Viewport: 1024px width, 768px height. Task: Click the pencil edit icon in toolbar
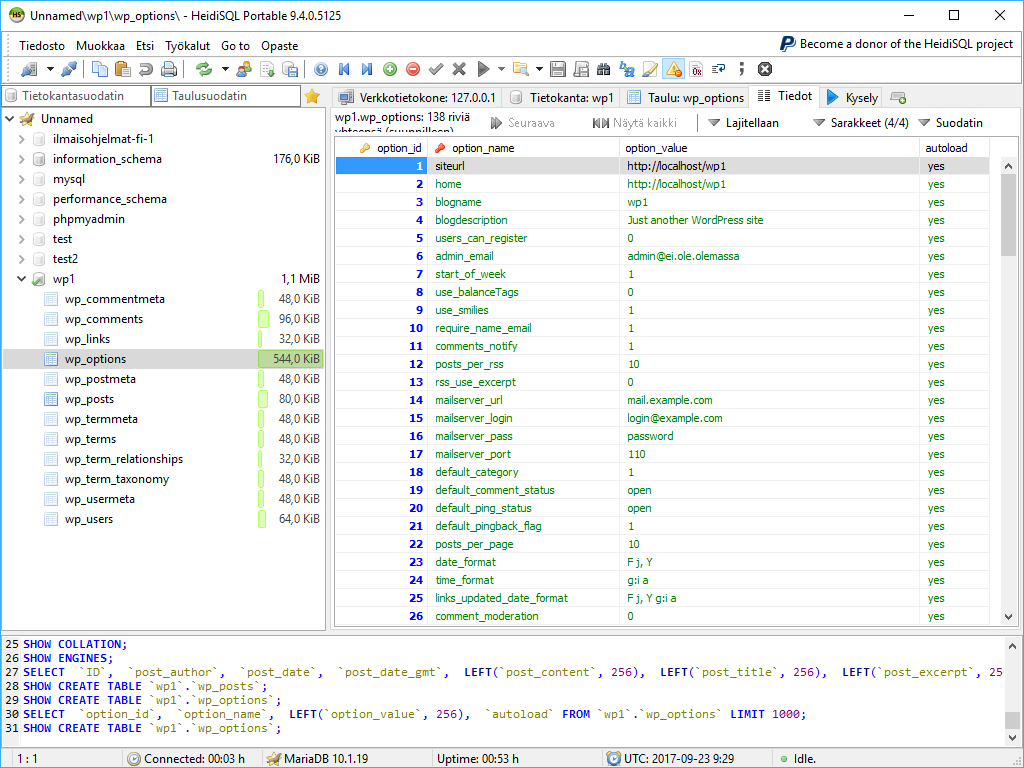(650, 69)
